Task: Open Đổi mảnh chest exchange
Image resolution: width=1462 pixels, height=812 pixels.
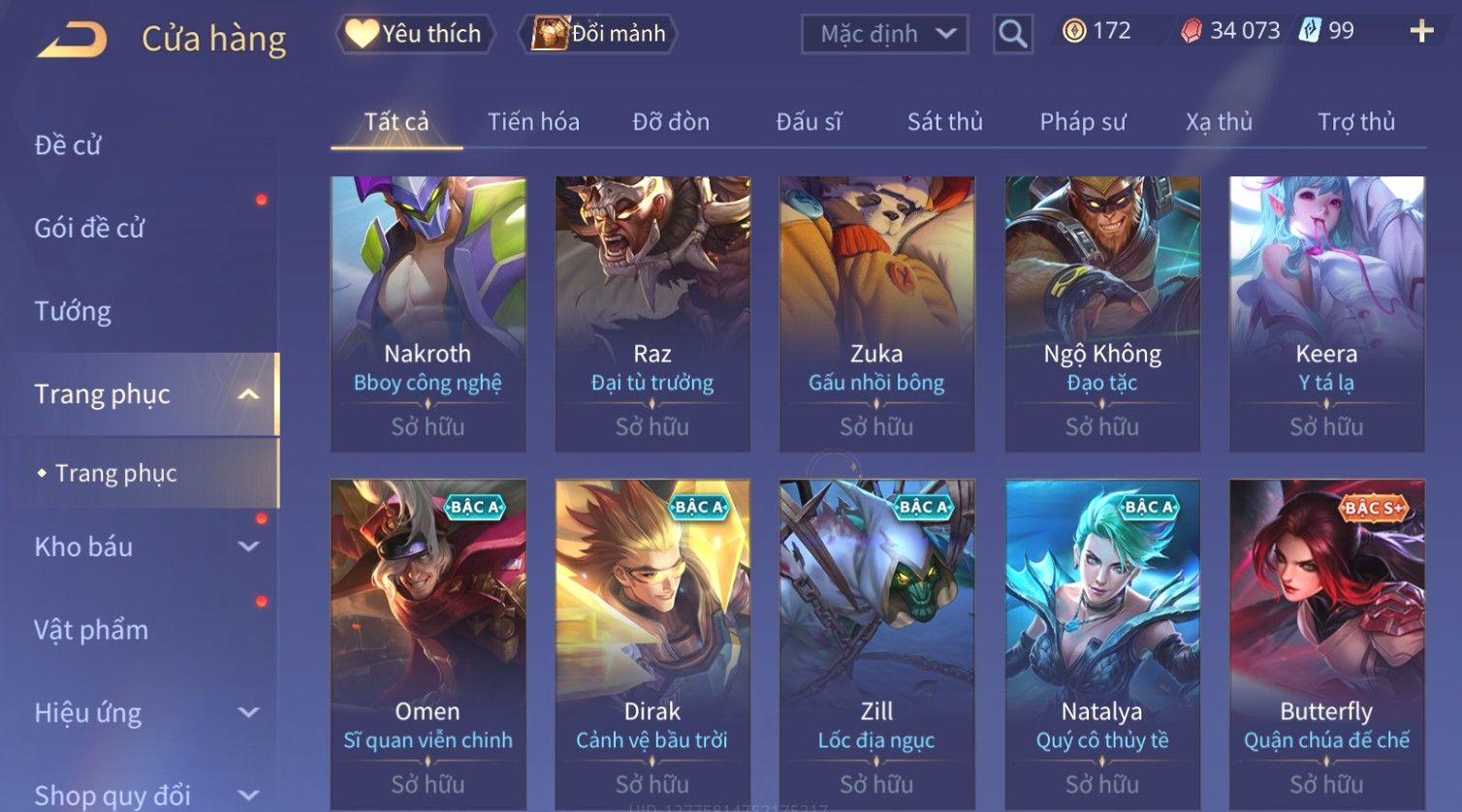Action: tap(601, 34)
